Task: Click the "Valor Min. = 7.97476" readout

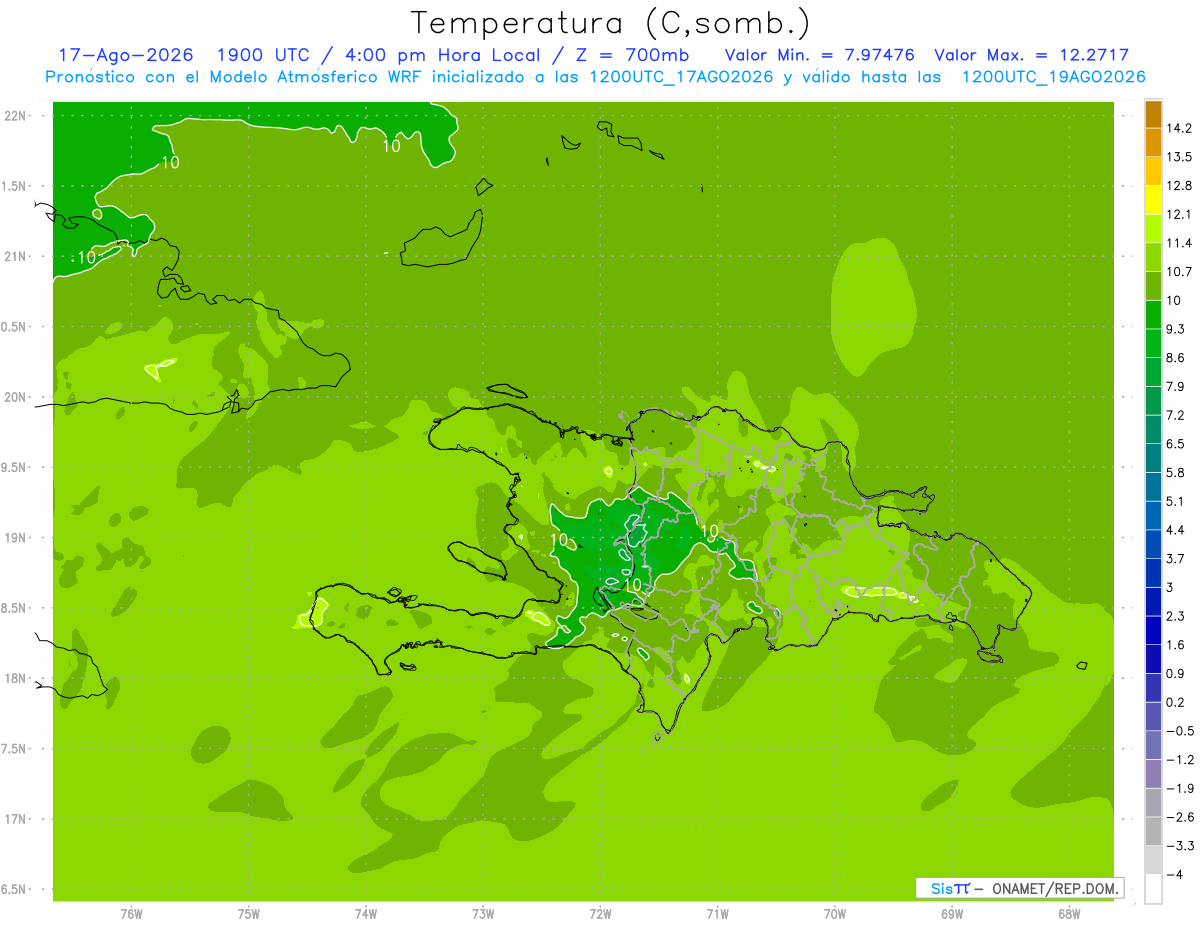Action: tap(819, 55)
